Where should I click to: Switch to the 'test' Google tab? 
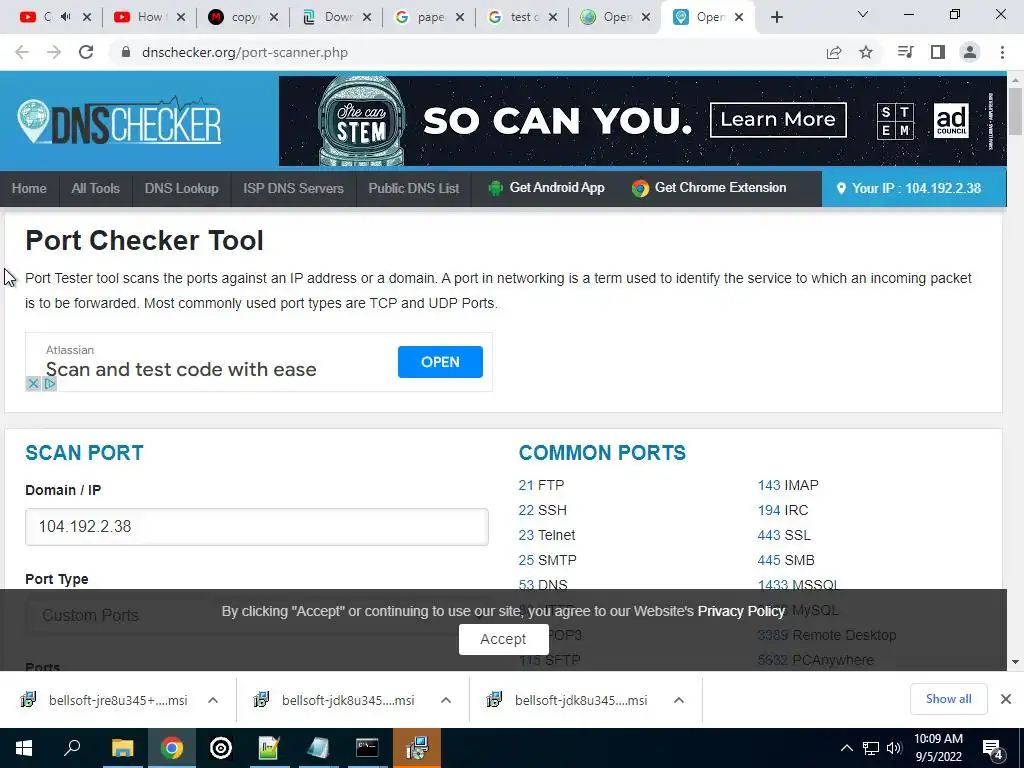click(522, 17)
